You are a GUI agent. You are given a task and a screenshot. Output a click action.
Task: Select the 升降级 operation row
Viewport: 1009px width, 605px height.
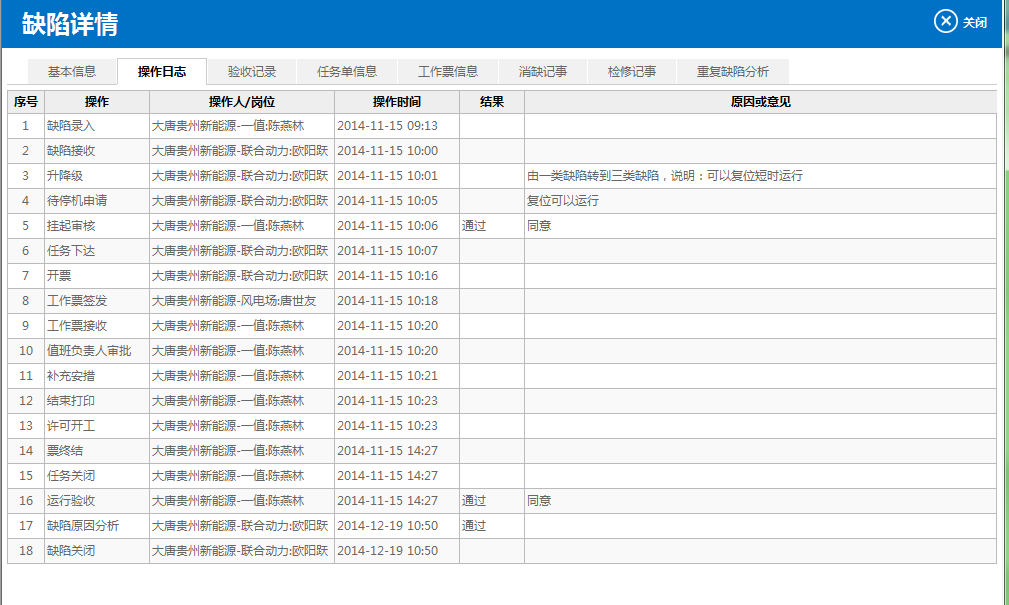click(x=65, y=176)
